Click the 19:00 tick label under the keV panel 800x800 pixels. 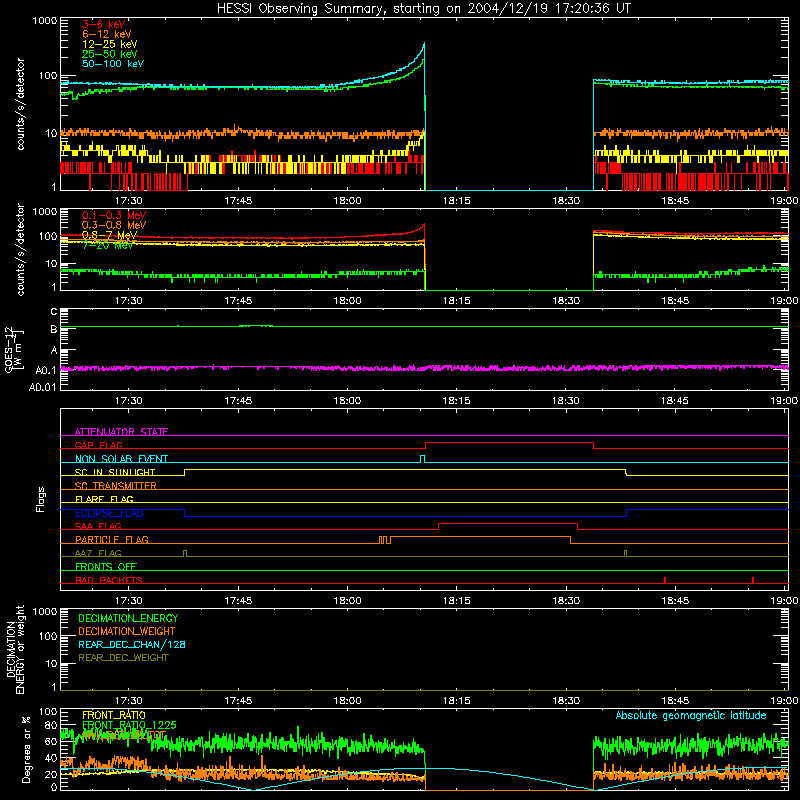[x=785, y=200]
